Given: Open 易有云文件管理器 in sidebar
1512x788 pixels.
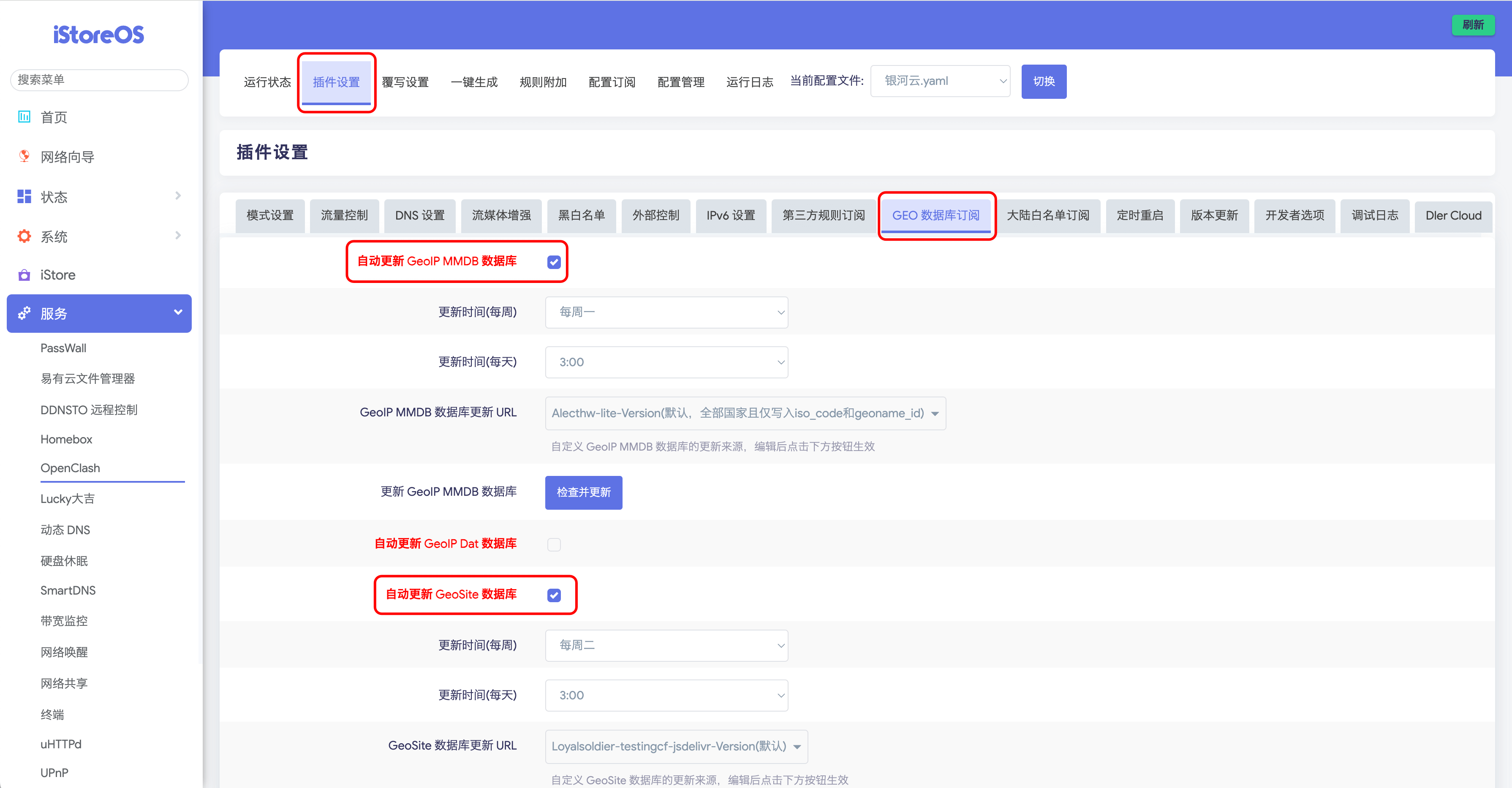Looking at the screenshot, I should [x=87, y=378].
